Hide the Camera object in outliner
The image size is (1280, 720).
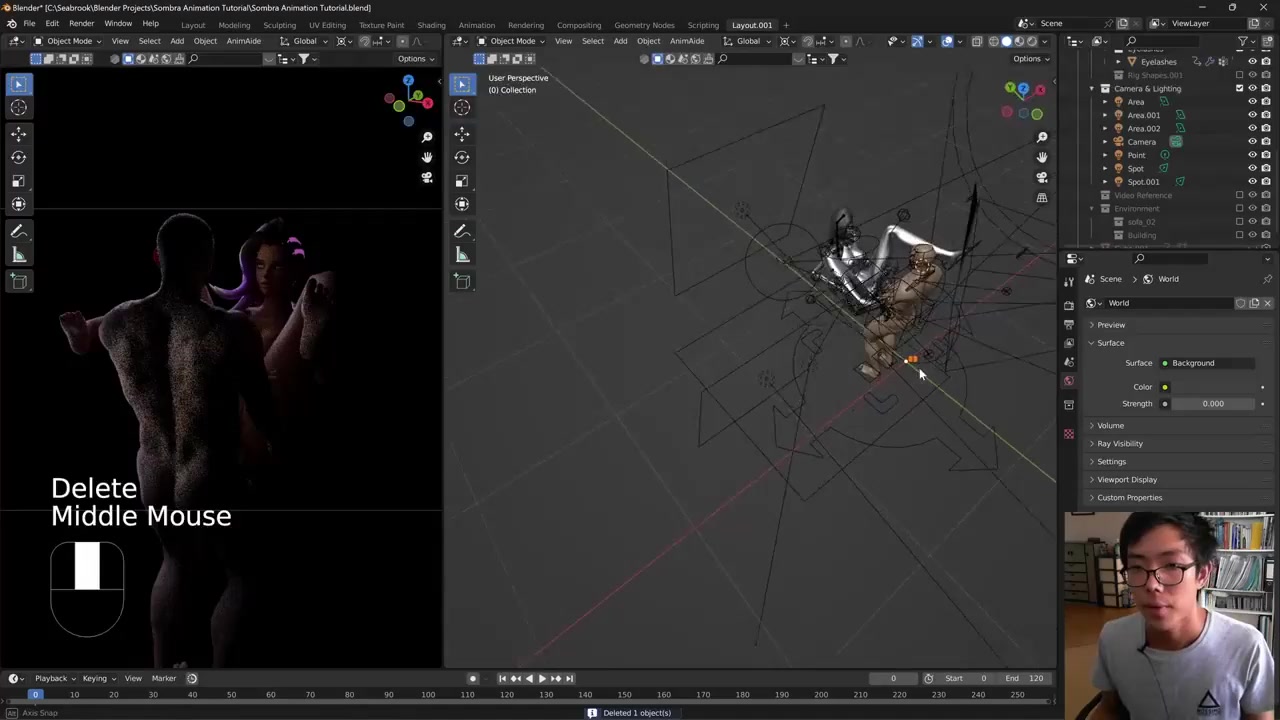tap(1252, 142)
